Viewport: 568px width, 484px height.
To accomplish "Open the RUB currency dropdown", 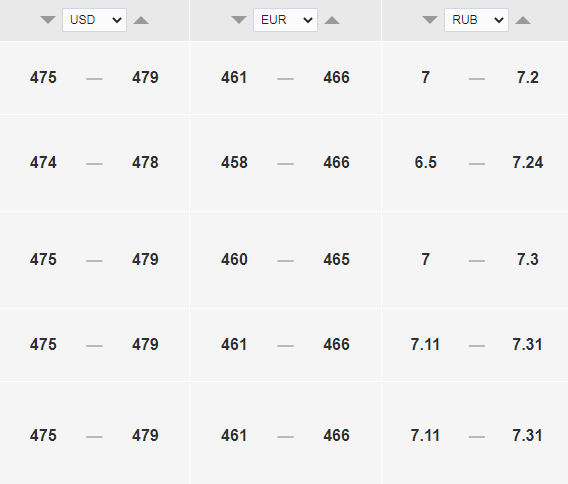I will [x=476, y=20].
